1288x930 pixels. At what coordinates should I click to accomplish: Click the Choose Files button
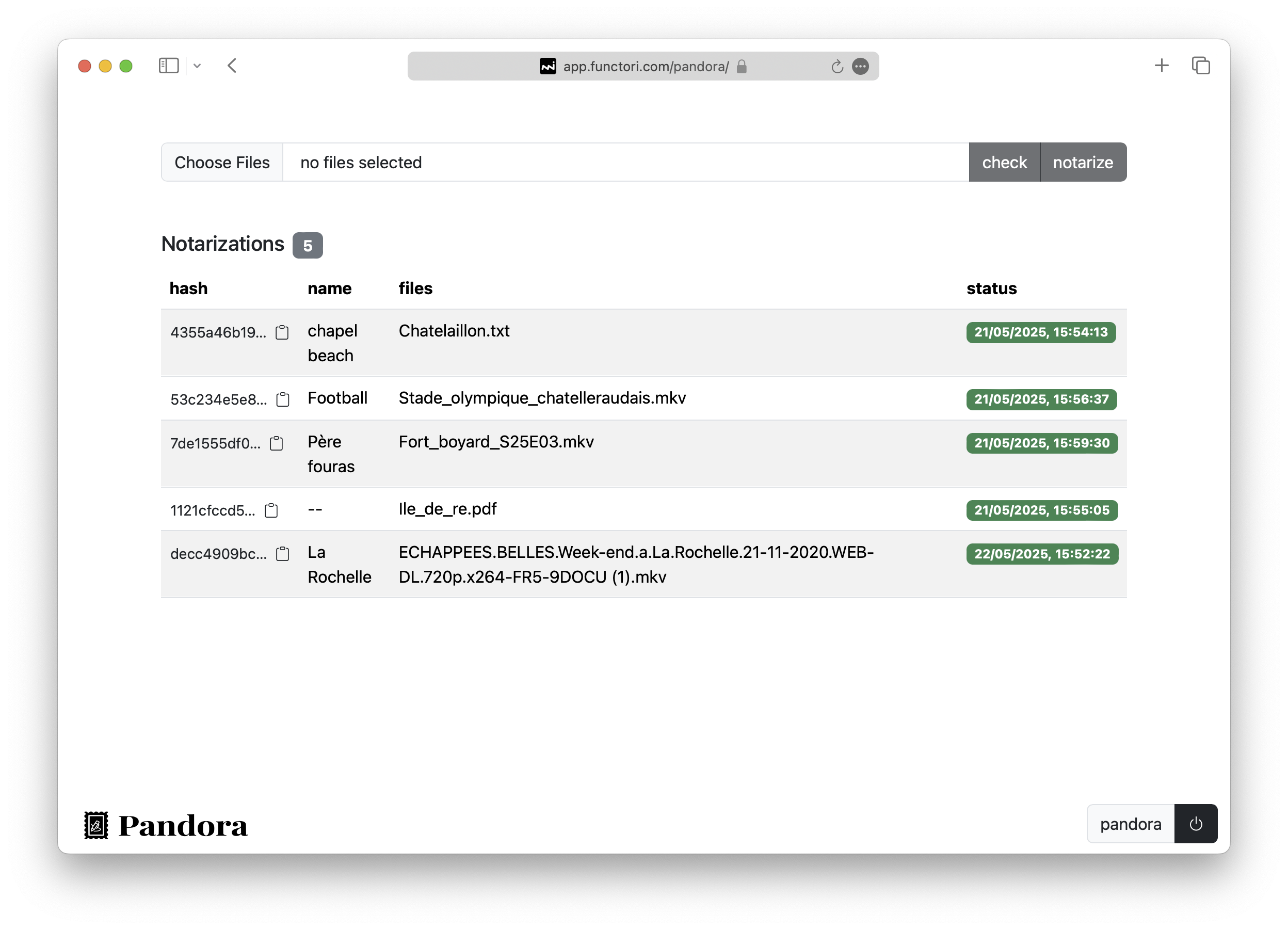(x=222, y=163)
